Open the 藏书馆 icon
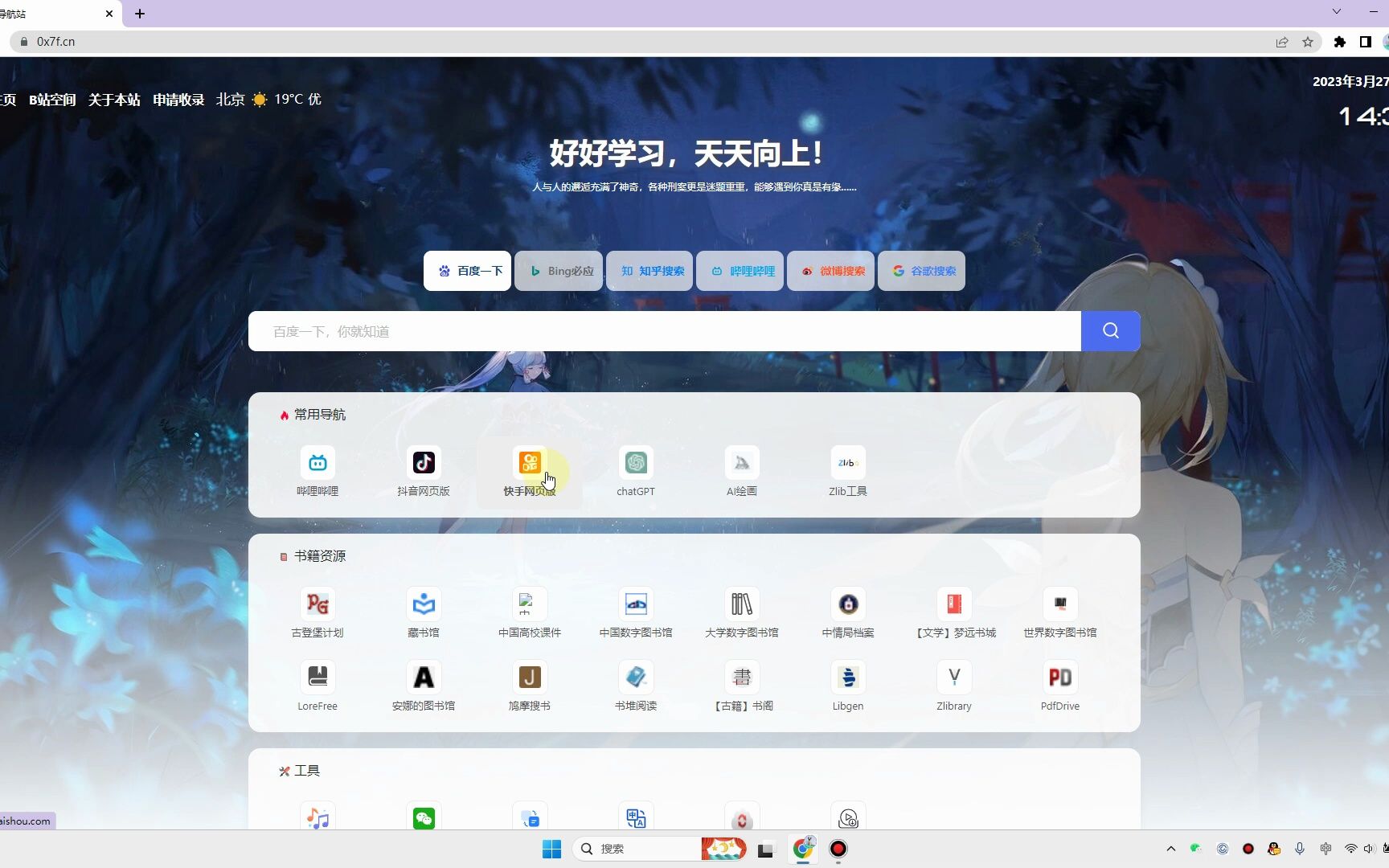 coord(424,604)
